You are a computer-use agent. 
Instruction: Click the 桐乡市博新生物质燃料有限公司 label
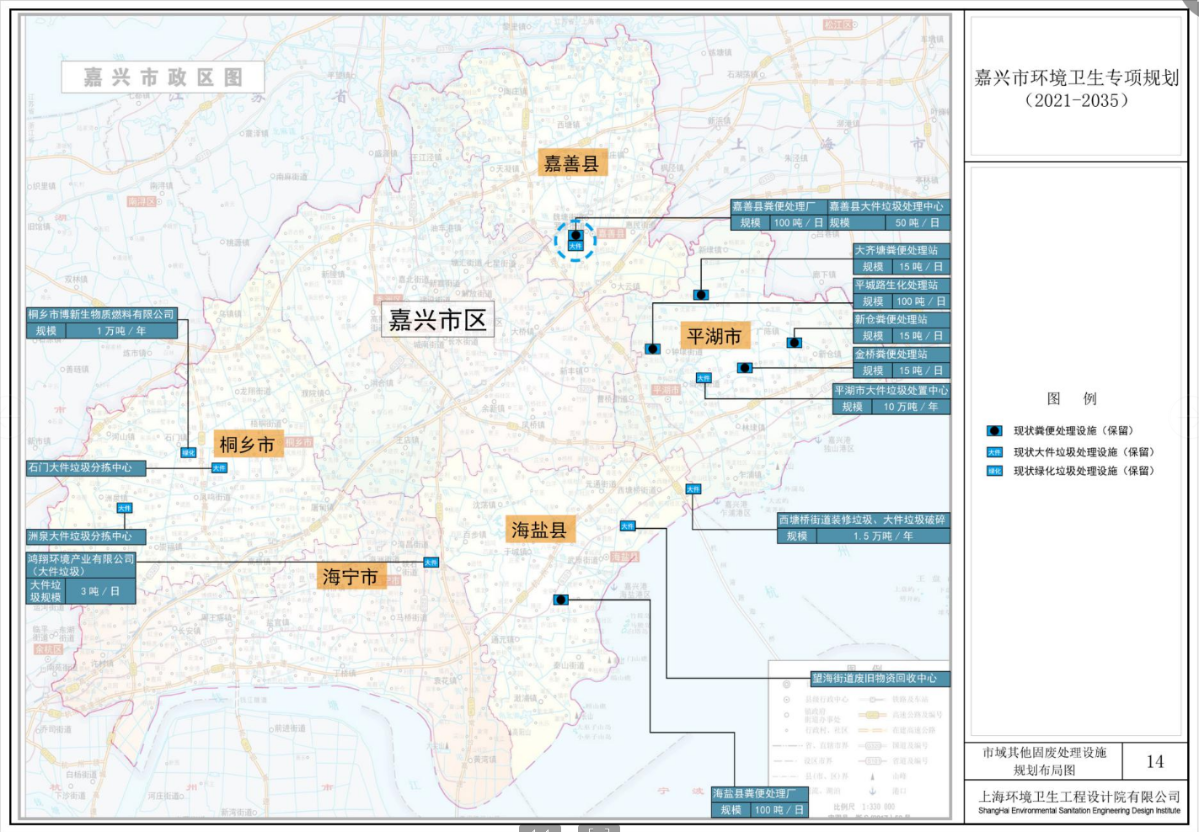click(x=101, y=314)
